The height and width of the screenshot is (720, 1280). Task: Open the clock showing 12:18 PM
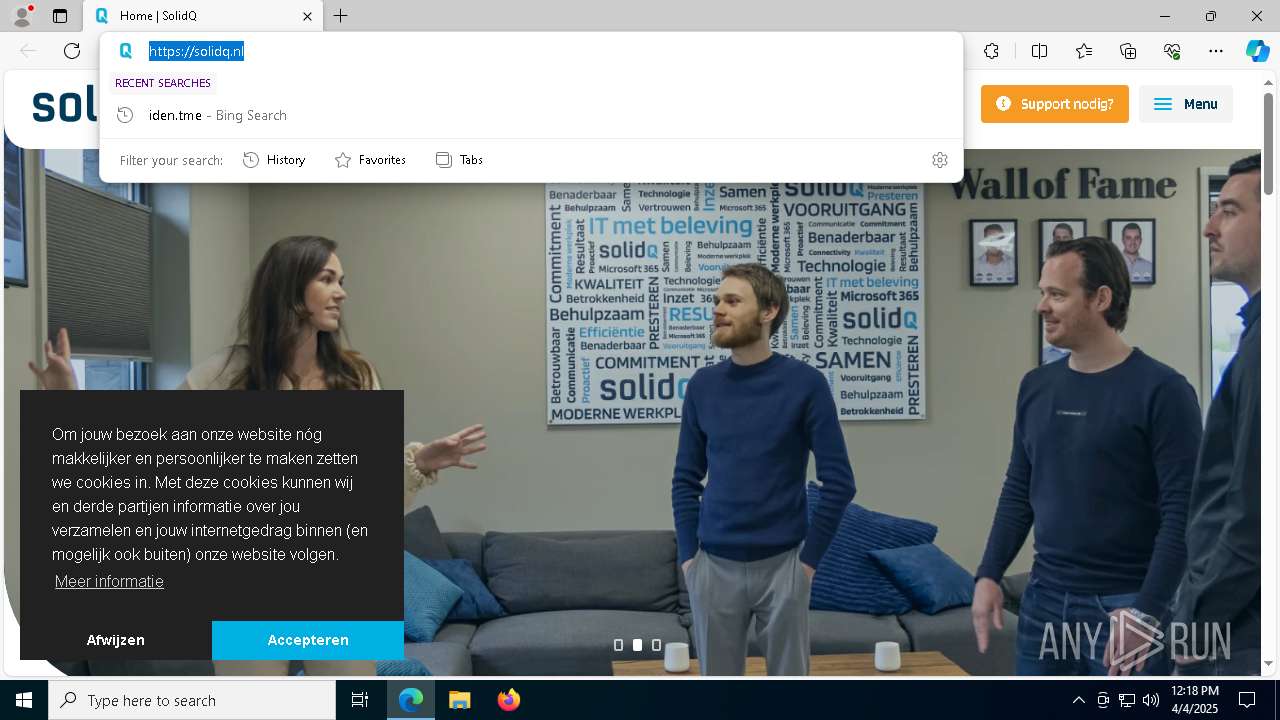(x=1194, y=700)
